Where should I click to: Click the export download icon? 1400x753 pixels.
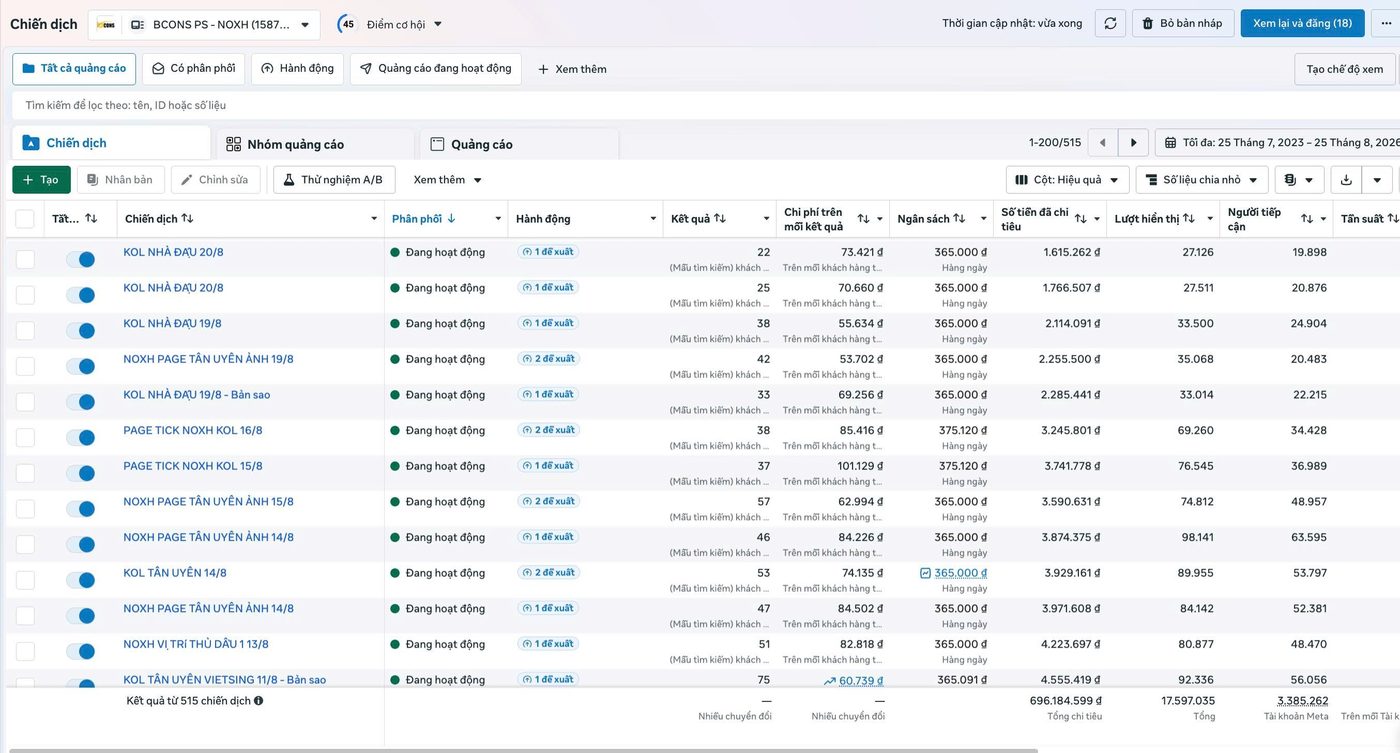pyautogui.click(x=1346, y=180)
